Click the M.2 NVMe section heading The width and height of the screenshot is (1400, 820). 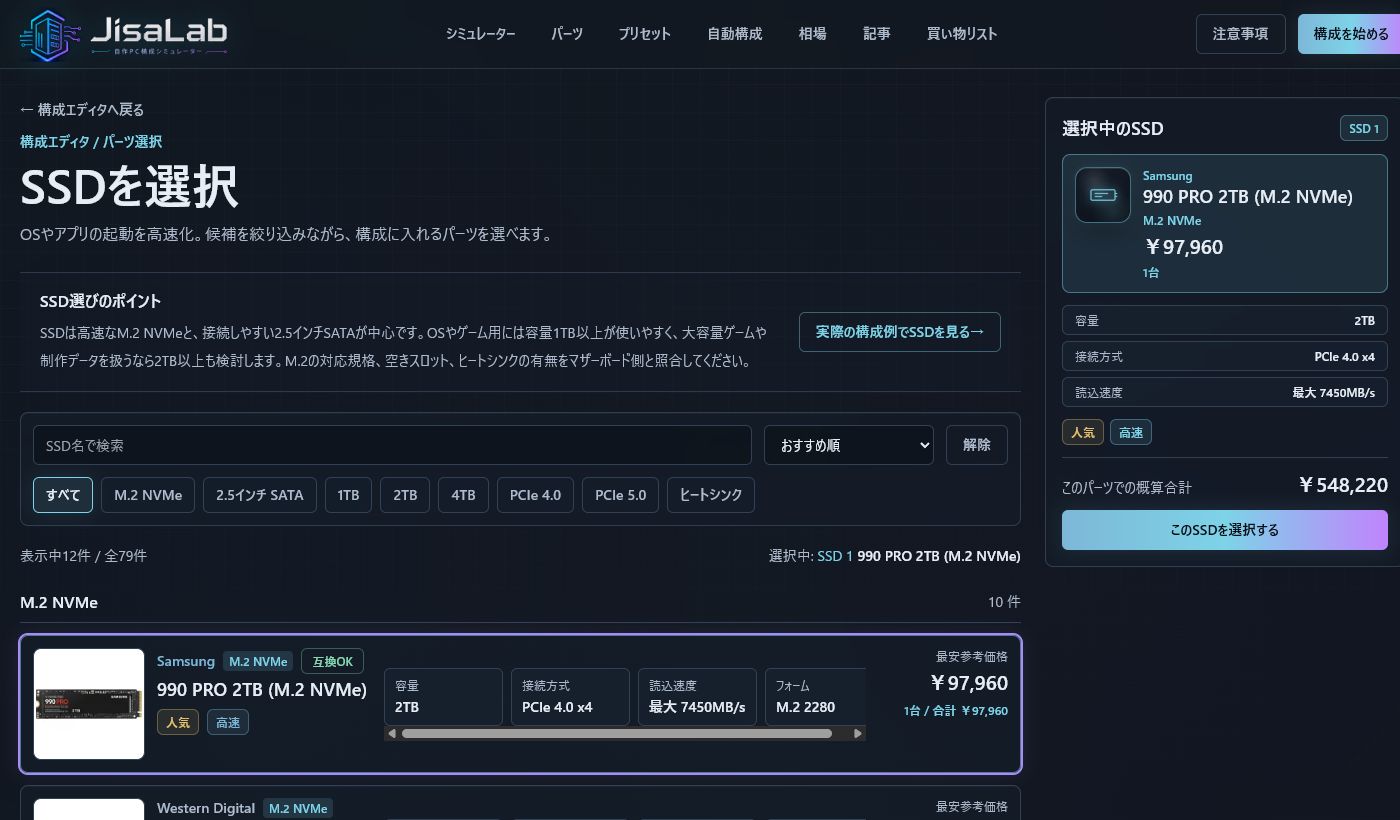[x=59, y=603]
